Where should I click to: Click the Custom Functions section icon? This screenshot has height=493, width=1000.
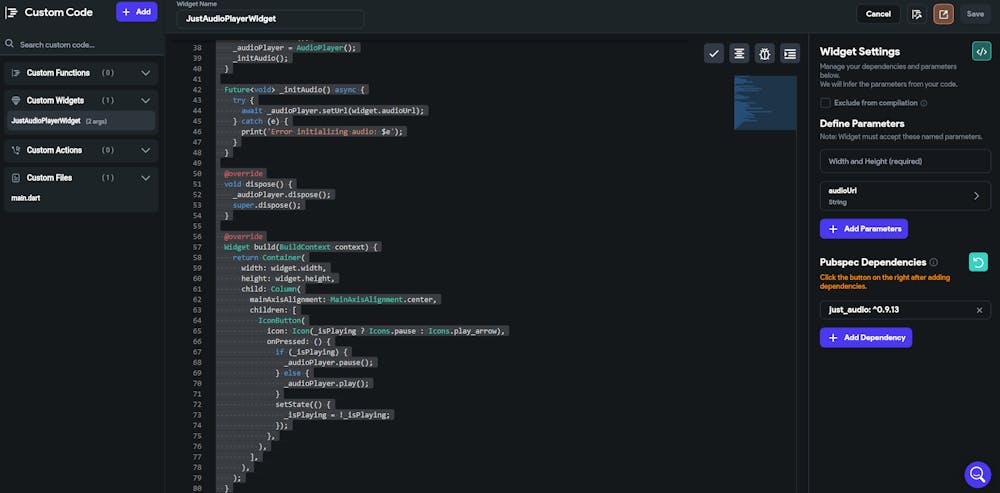tap(16, 73)
